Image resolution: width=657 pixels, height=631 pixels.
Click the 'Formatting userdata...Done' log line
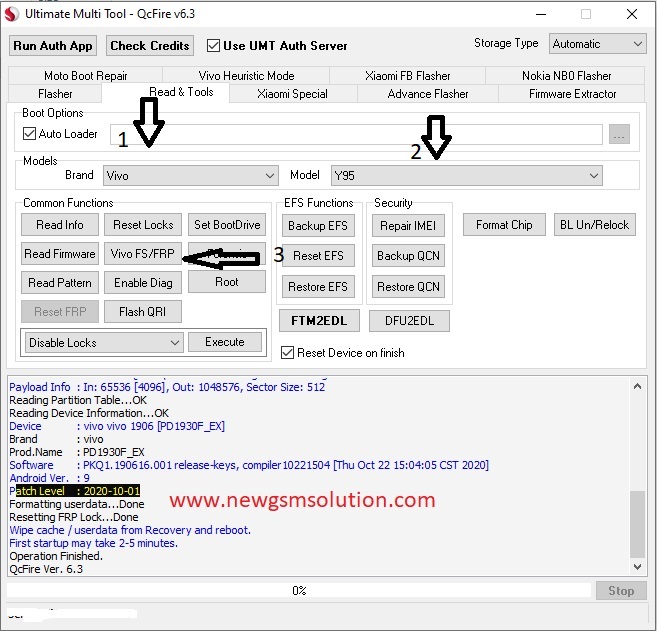77,504
